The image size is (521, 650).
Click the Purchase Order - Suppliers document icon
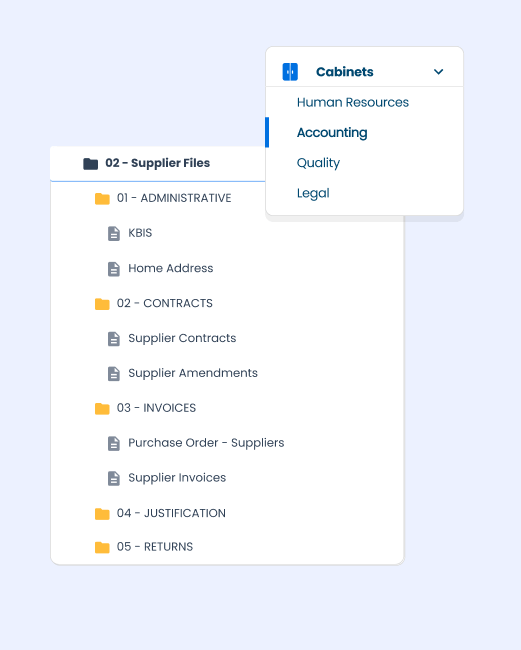click(114, 444)
